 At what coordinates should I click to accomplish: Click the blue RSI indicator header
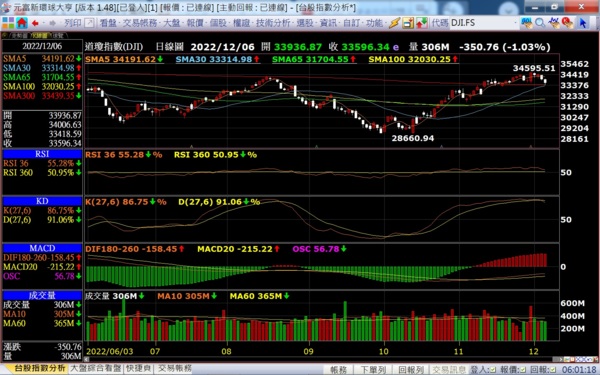coord(42,154)
